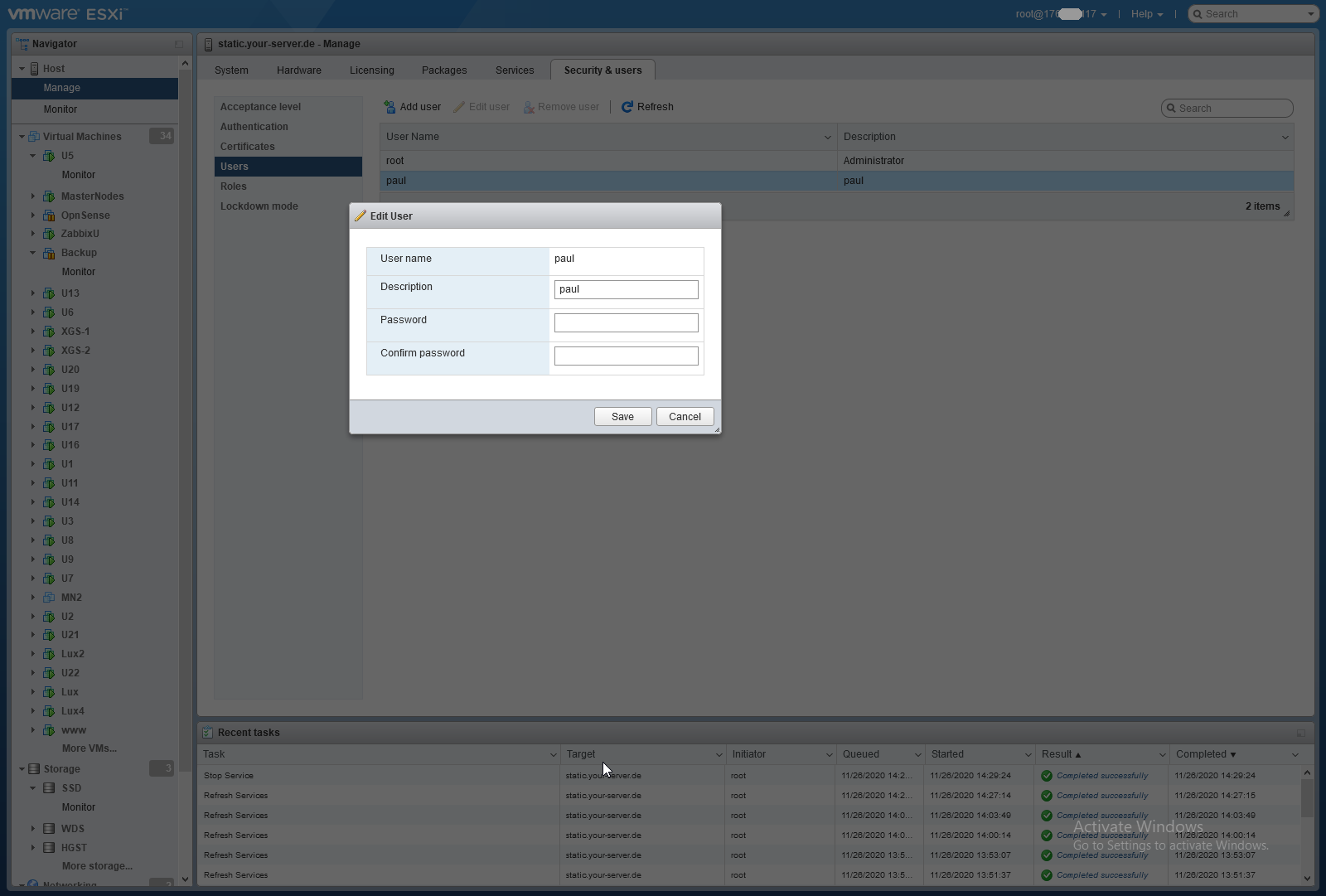Click the ZabbixU VM icon
The image size is (1326, 896).
coord(49,234)
